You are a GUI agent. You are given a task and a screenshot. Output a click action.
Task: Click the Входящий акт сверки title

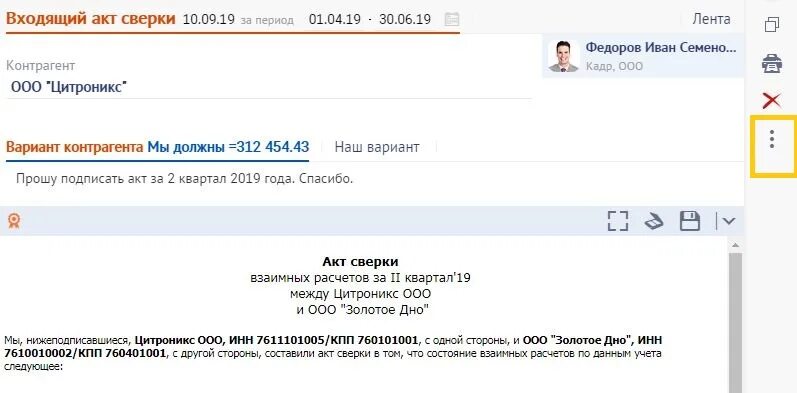(x=90, y=19)
